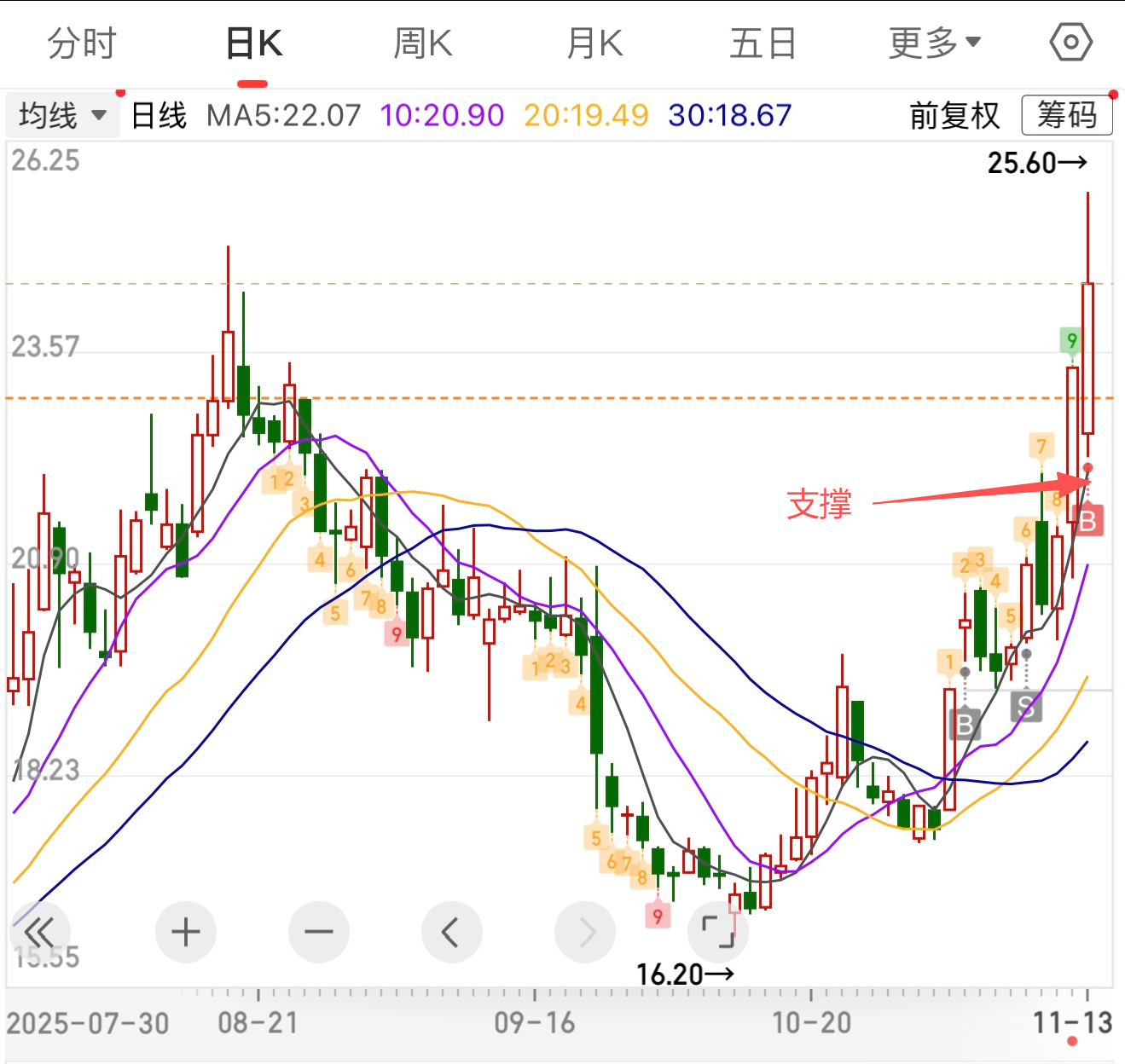Viewport: 1125px width, 1064px height.
Task: Tap the red B buy marker
Action: (x=1087, y=521)
